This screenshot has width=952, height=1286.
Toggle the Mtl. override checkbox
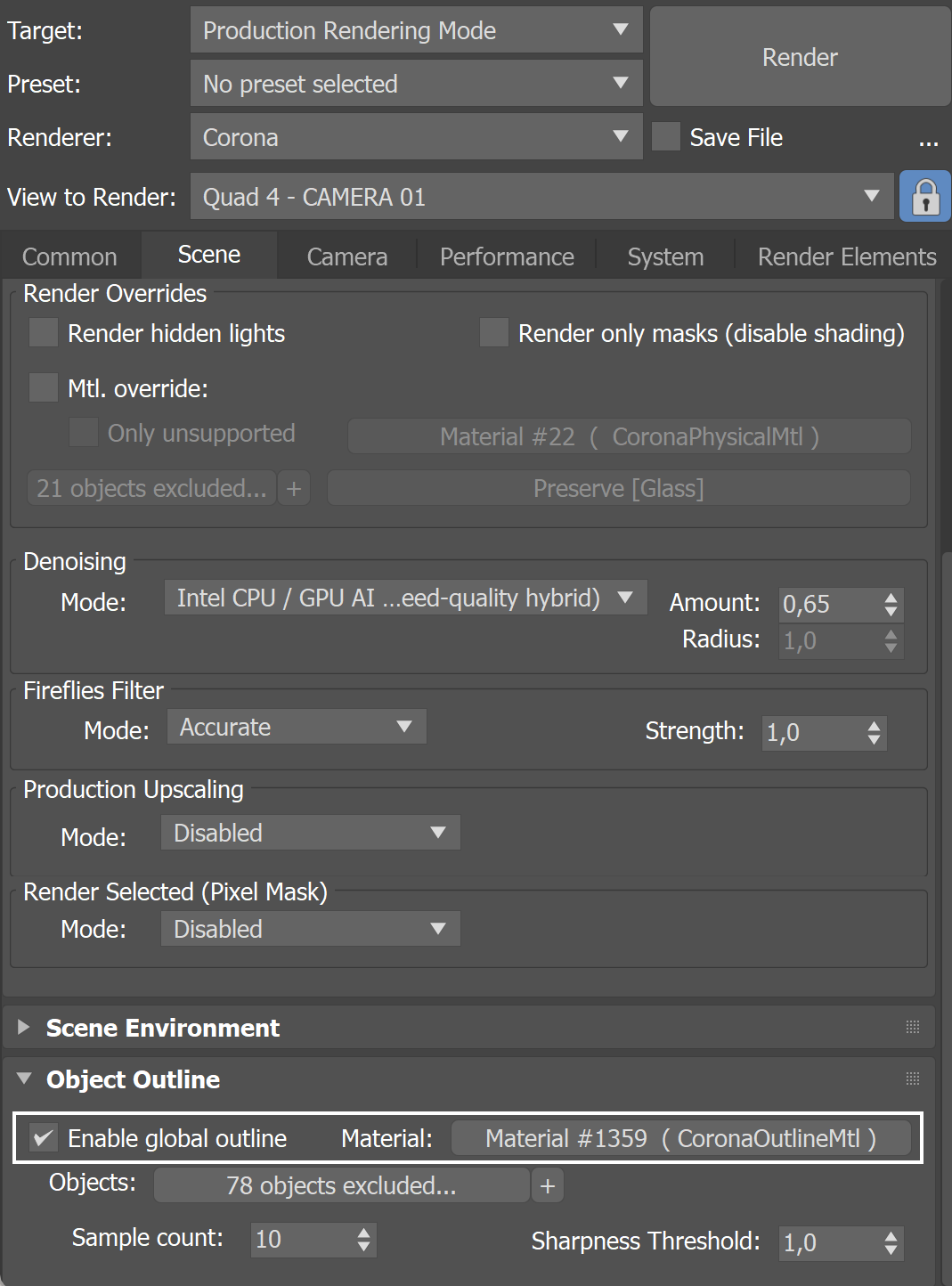(x=44, y=388)
